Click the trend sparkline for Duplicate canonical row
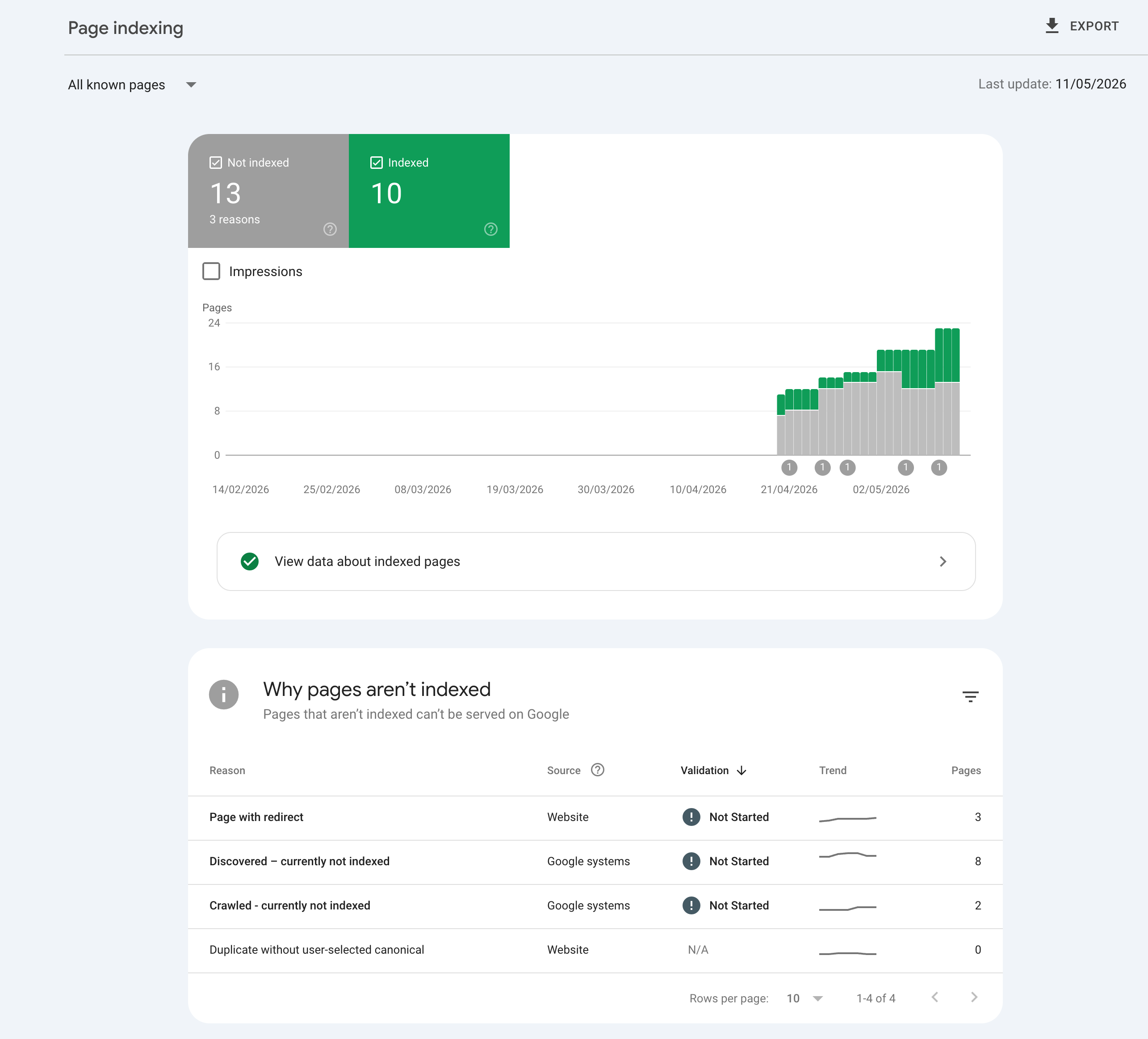Screen dimensions: 1148x1039 [x=847, y=953]
